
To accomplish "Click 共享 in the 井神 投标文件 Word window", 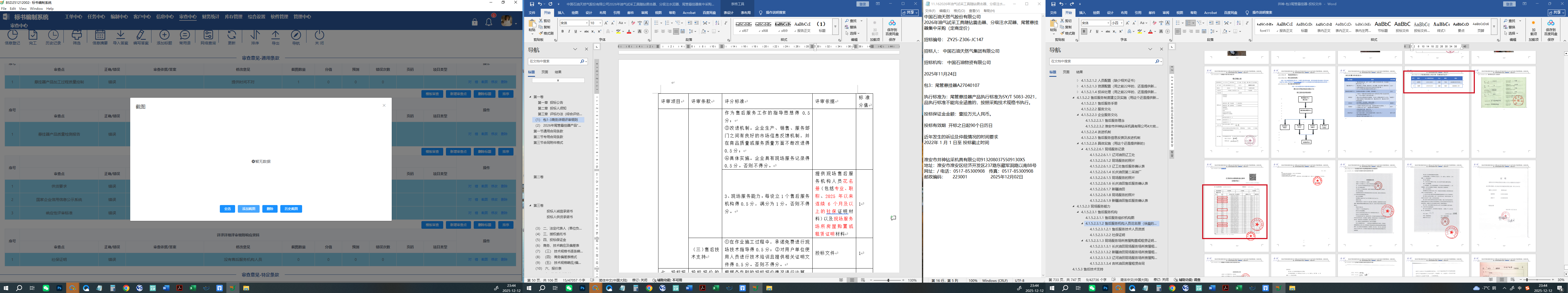I will (1557, 12).
